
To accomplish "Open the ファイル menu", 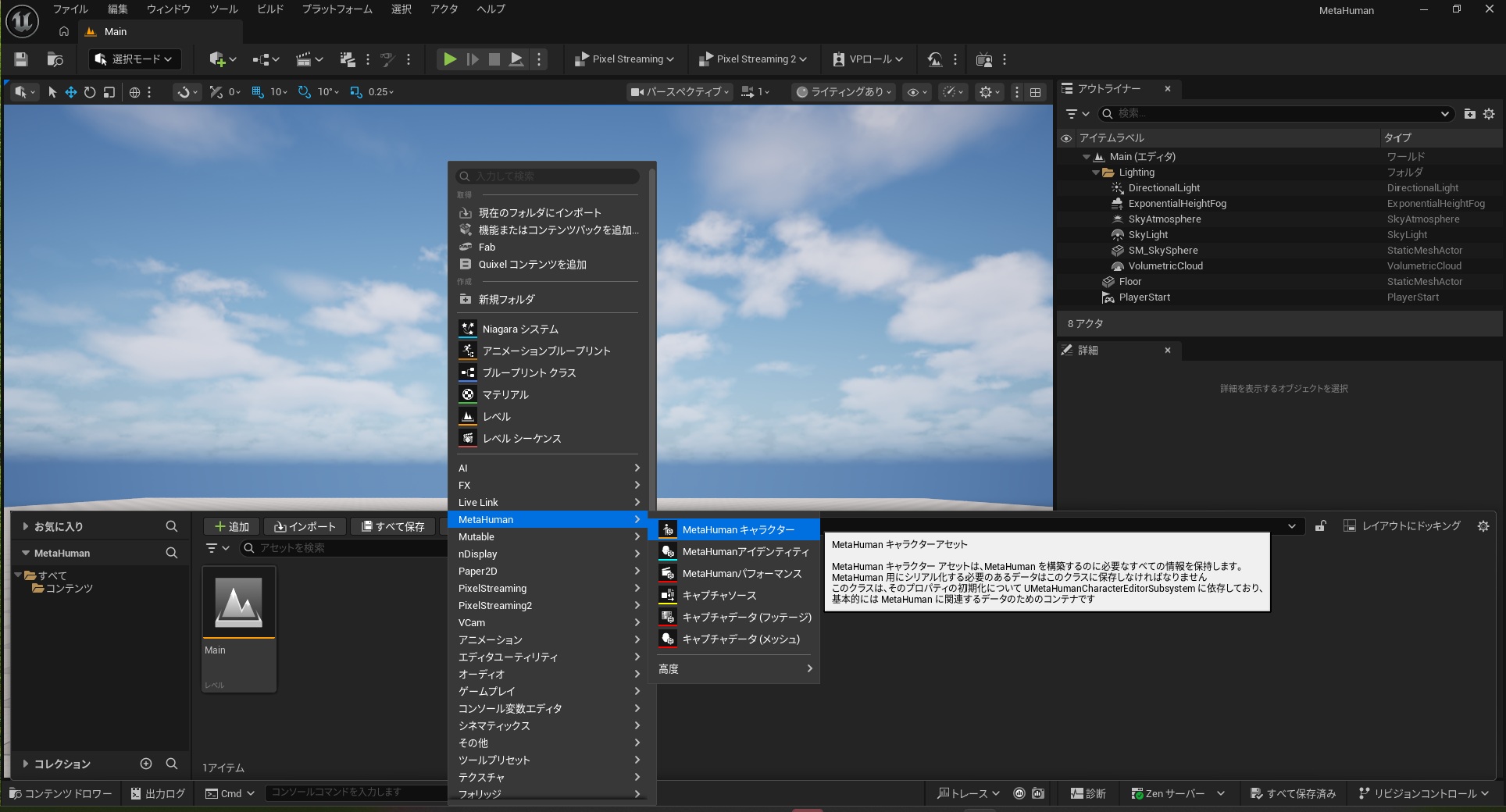I will tap(70, 9).
